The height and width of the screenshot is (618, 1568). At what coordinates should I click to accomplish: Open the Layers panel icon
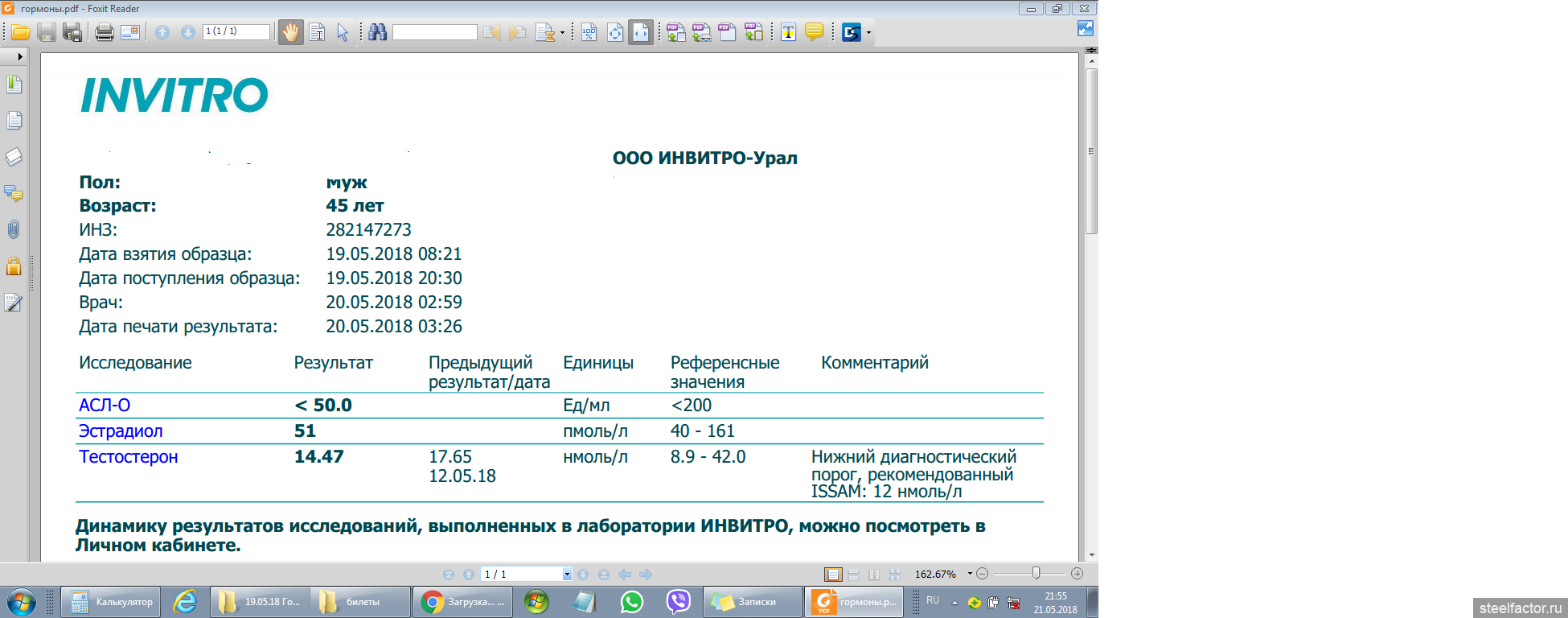[x=14, y=157]
